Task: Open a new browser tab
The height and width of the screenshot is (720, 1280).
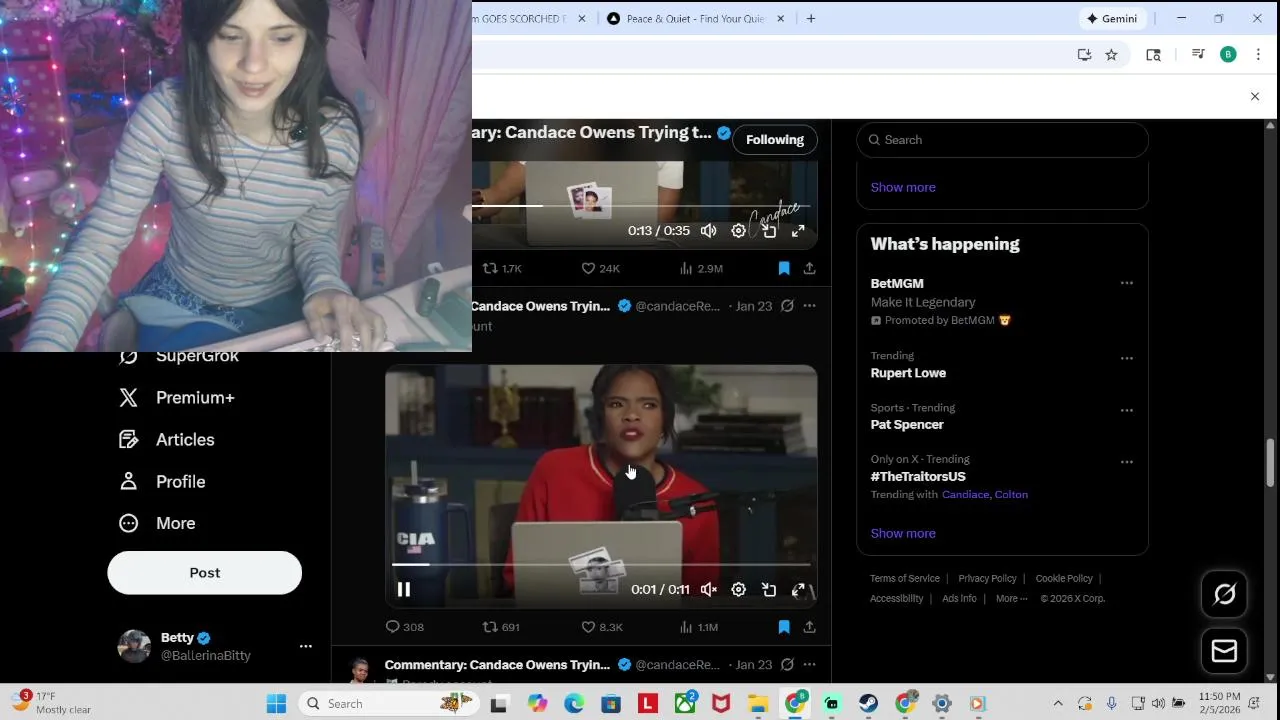Action: click(x=811, y=18)
